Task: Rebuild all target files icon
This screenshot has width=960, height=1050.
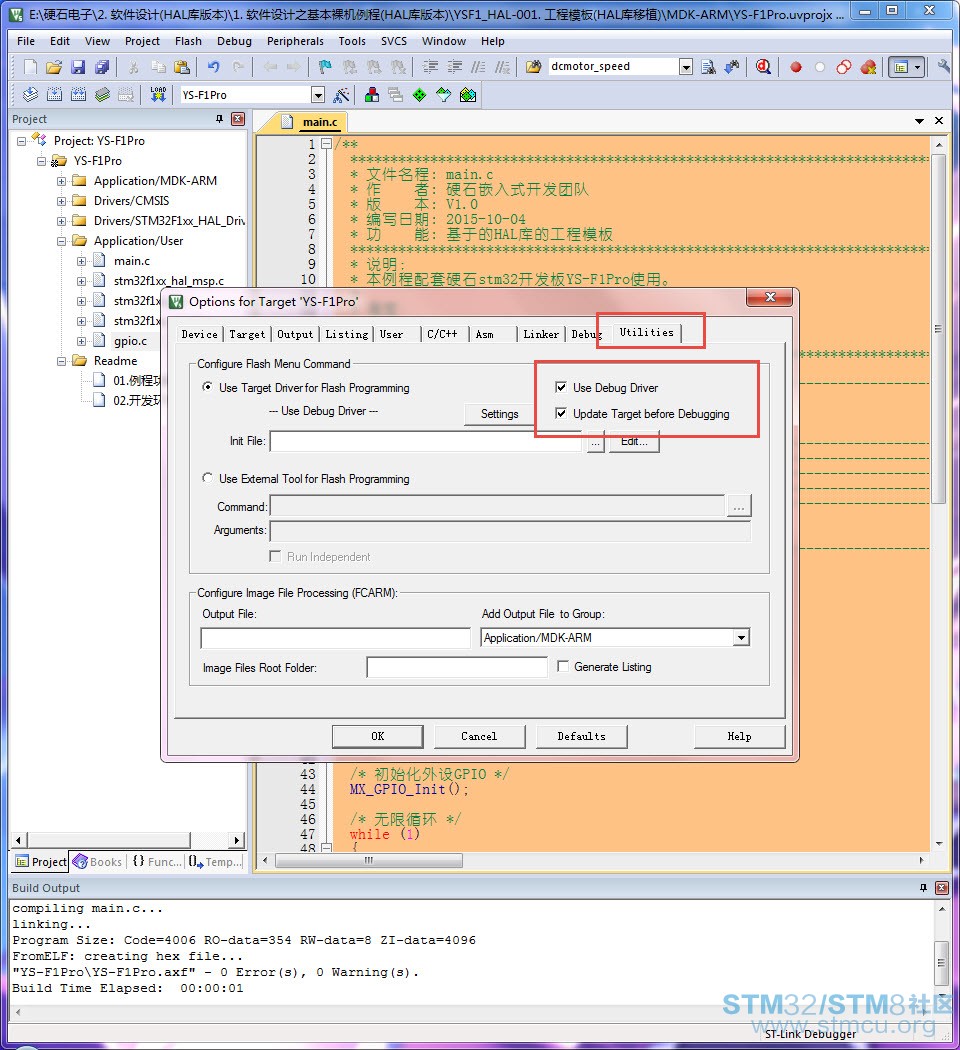Action: [x=78, y=95]
